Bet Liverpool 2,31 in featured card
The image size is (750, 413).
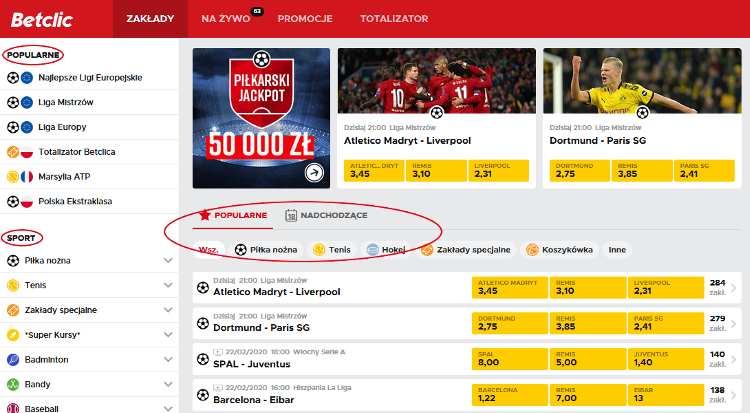click(x=498, y=170)
